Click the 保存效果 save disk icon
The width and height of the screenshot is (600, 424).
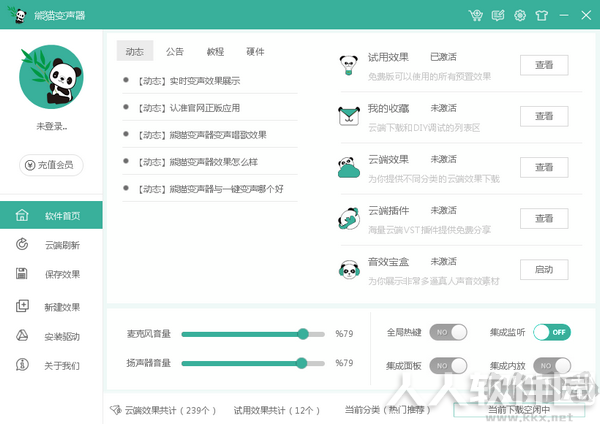[x=22, y=274]
